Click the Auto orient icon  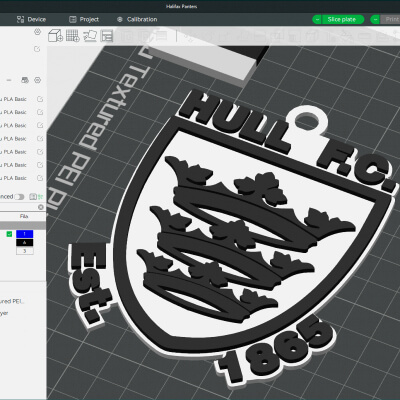point(90,35)
